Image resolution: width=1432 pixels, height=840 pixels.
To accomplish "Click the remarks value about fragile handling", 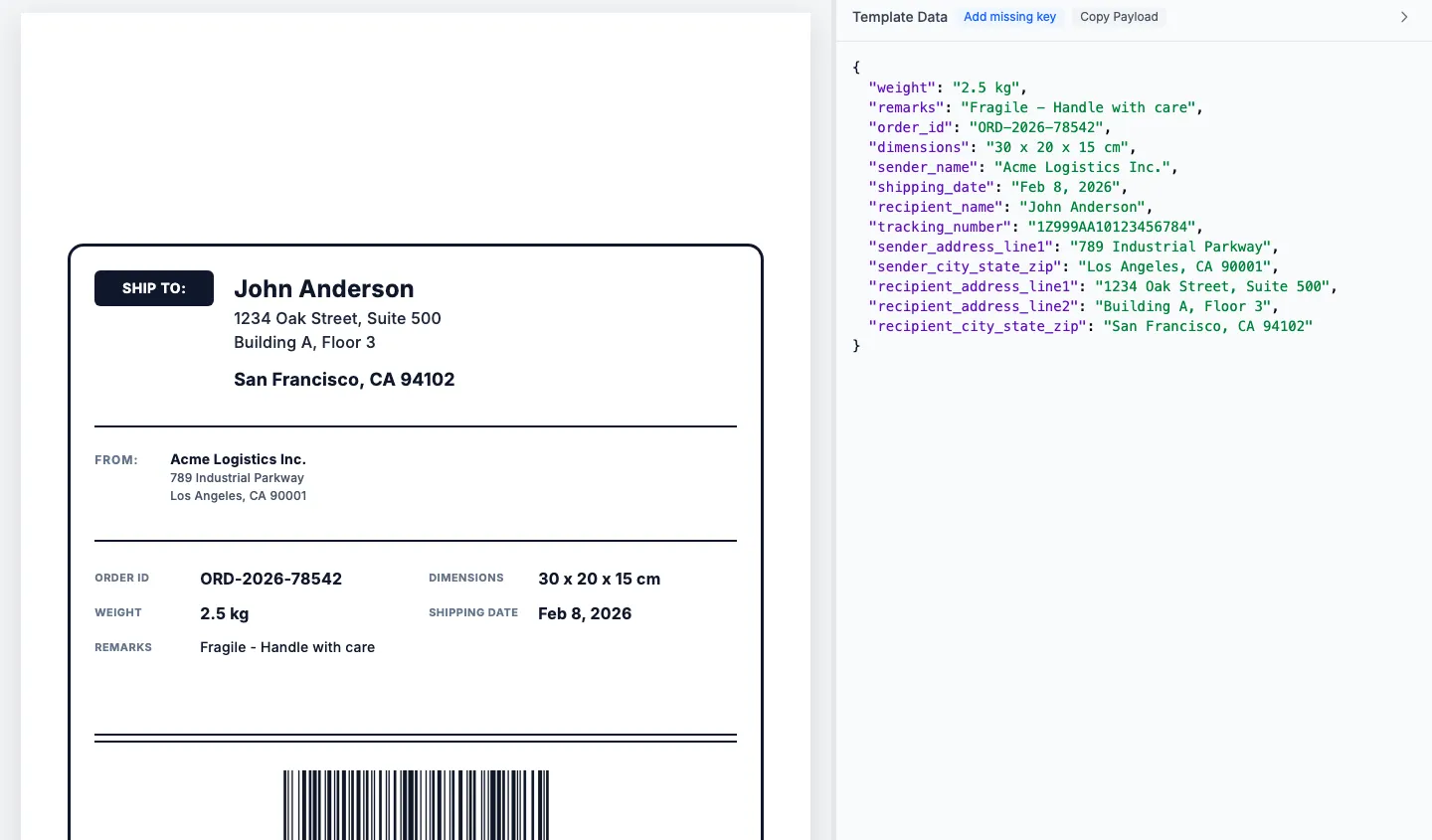I will 1080,107.
